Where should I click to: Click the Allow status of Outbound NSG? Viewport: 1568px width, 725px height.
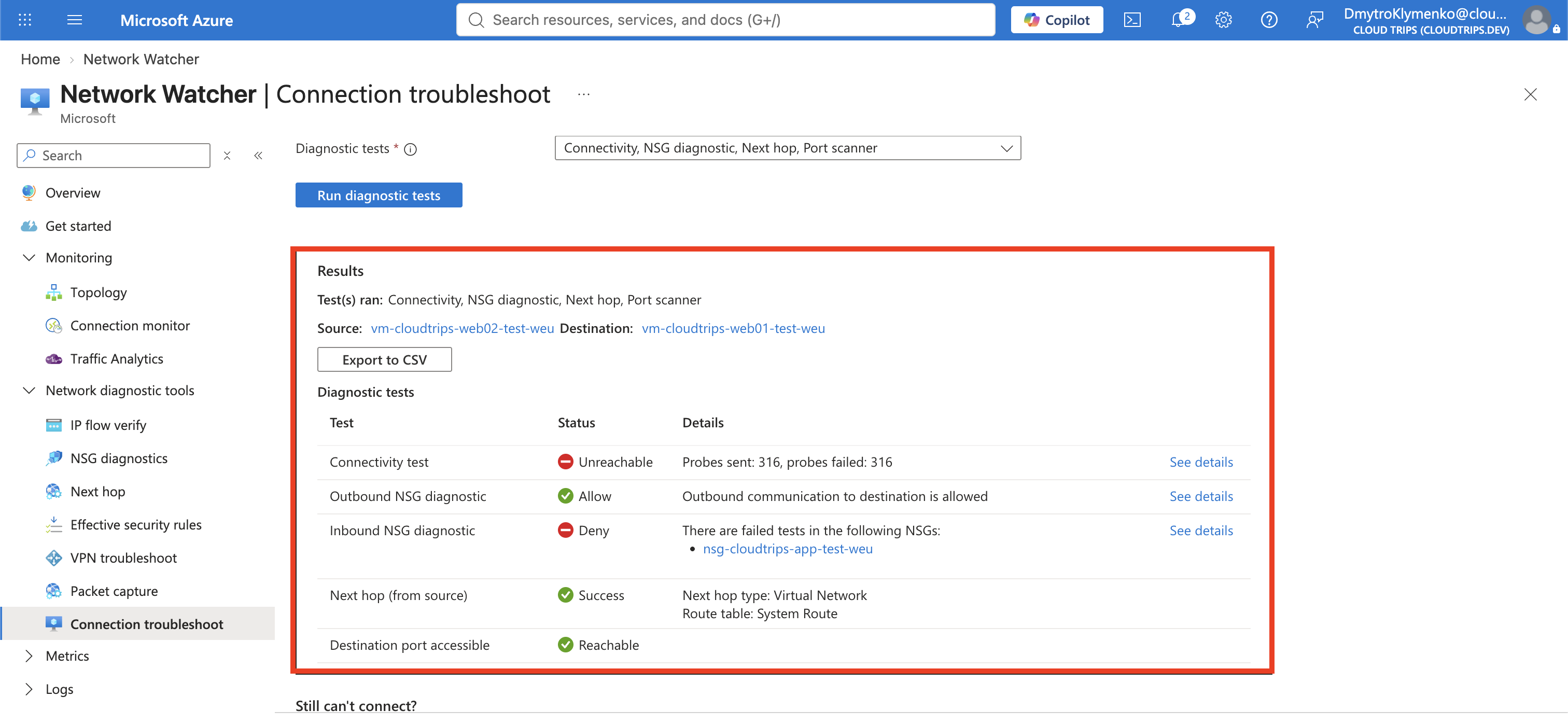click(x=584, y=496)
